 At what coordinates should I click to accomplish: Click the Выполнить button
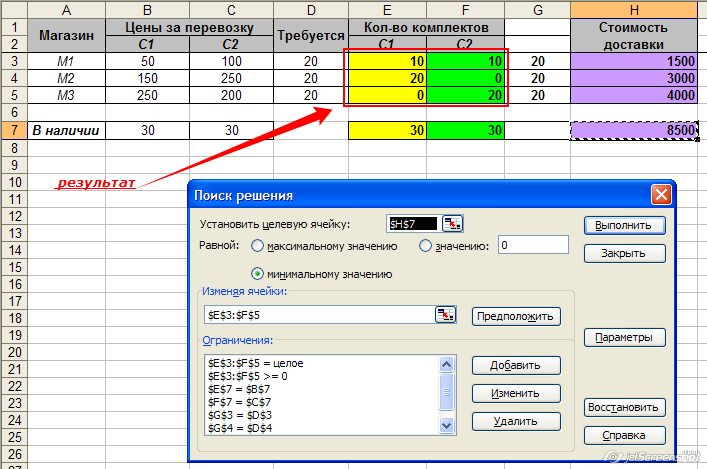624,225
